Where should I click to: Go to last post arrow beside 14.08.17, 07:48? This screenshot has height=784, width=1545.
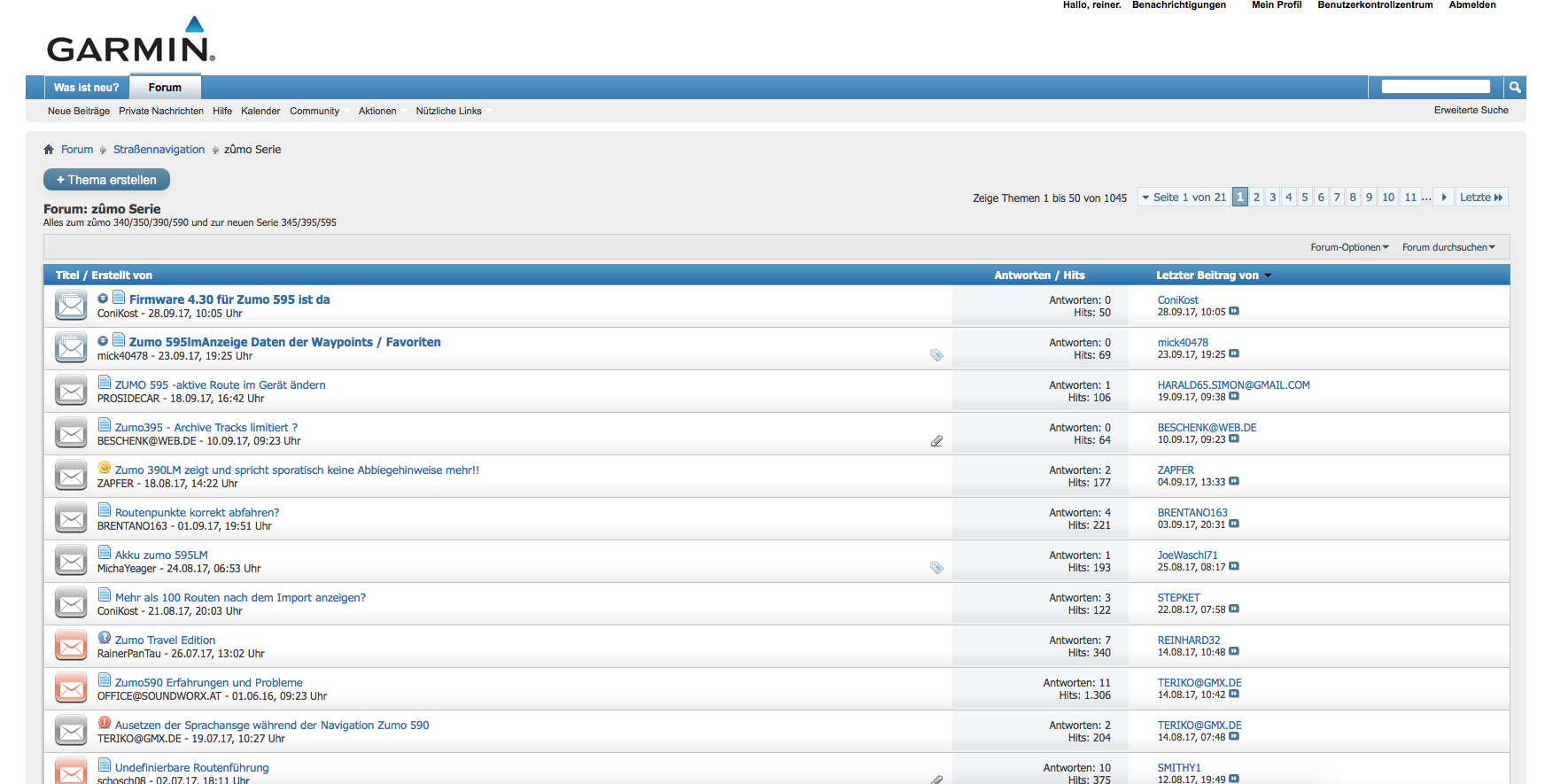[x=1234, y=736]
